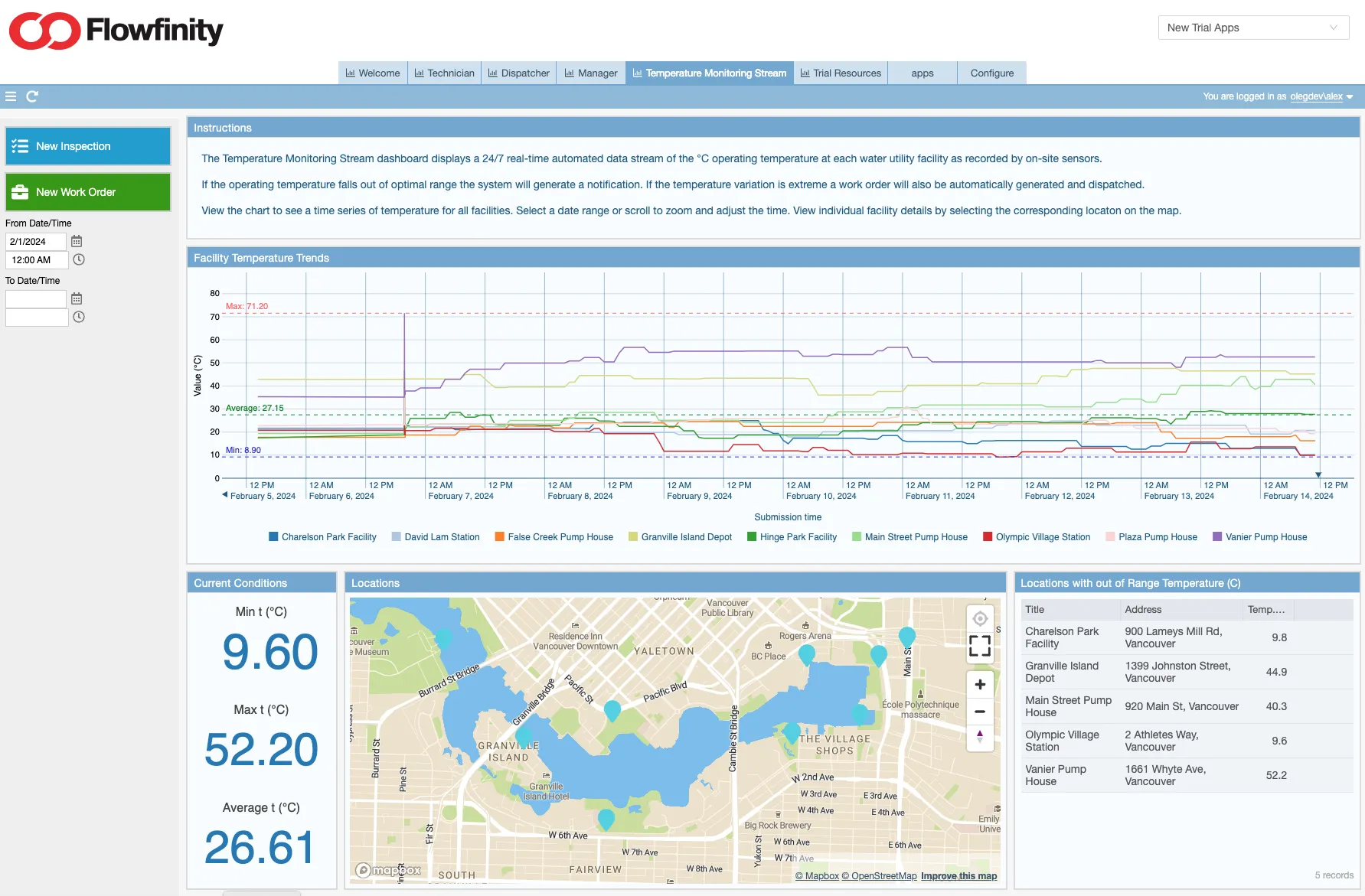Click the Flowfinity logo
Image resolution: width=1365 pixels, height=896 pixels.
click(x=116, y=31)
